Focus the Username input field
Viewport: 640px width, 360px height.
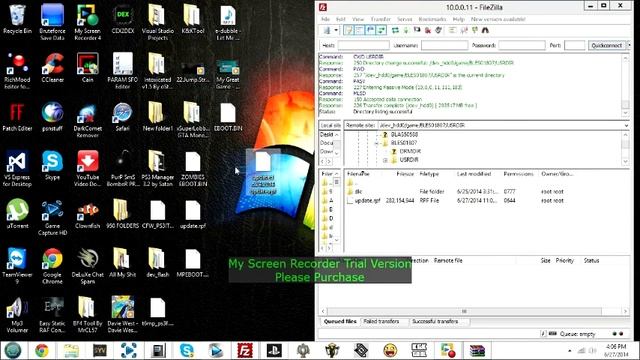[x=444, y=45]
